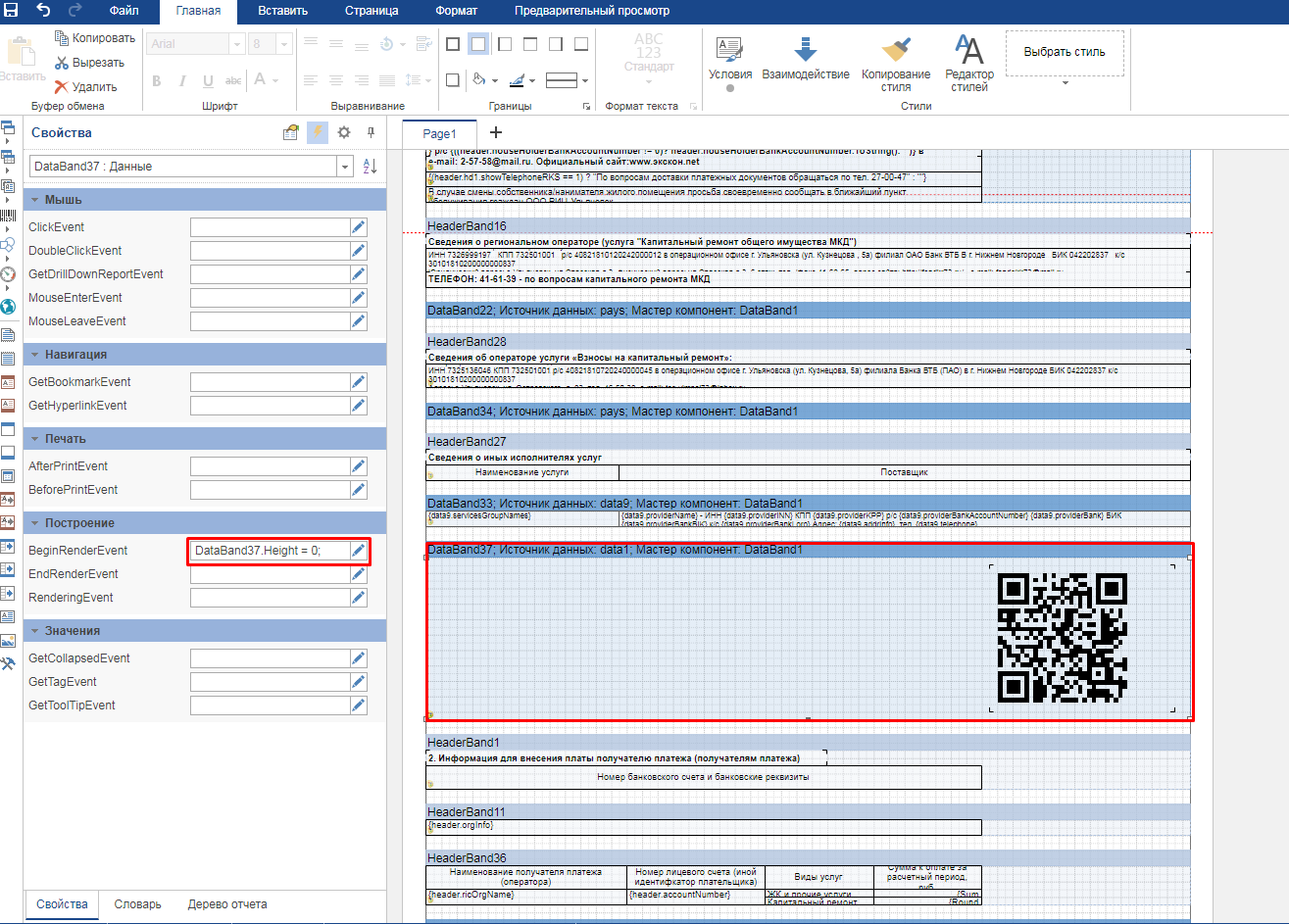This screenshot has height=924, width=1289.
Task: Select DataBand22 band header
Action: click(x=807, y=311)
